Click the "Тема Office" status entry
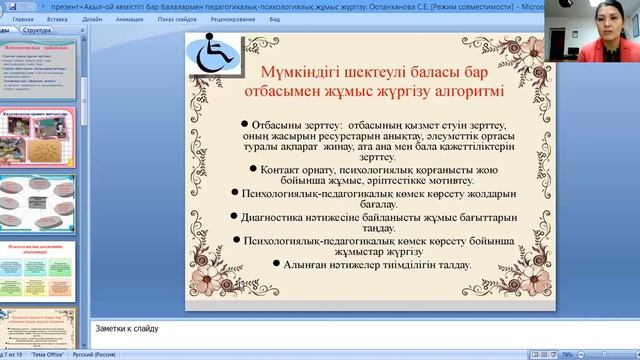The image size is (640, 360). (47, 355)
